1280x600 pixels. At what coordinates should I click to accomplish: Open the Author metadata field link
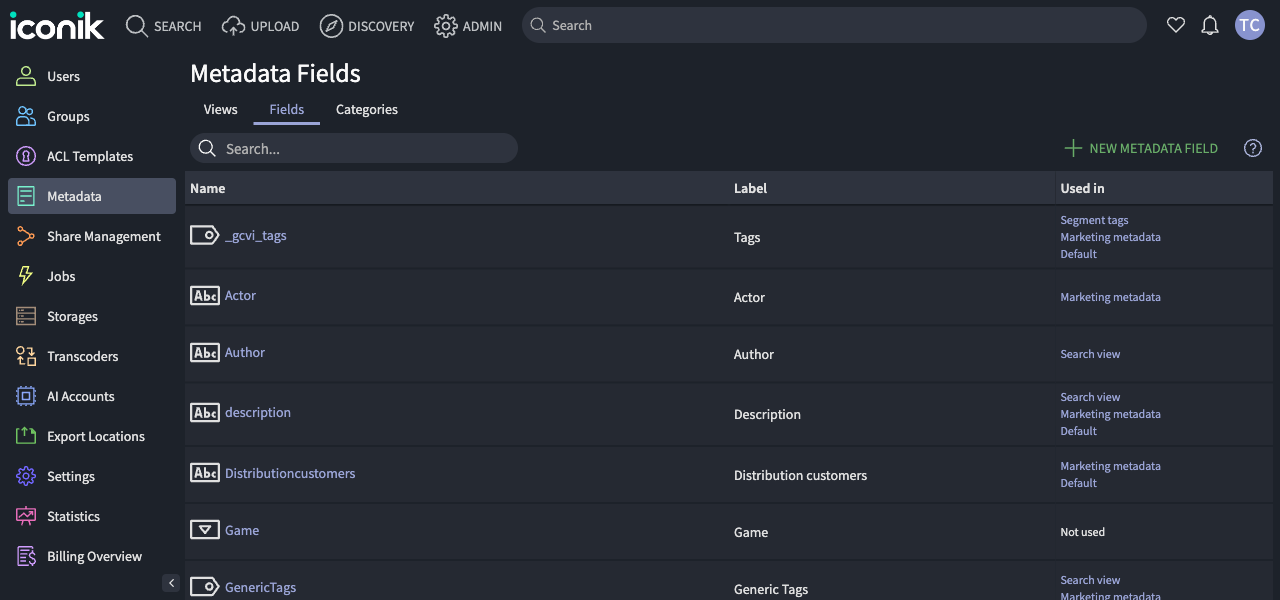[x=245, y=352]
